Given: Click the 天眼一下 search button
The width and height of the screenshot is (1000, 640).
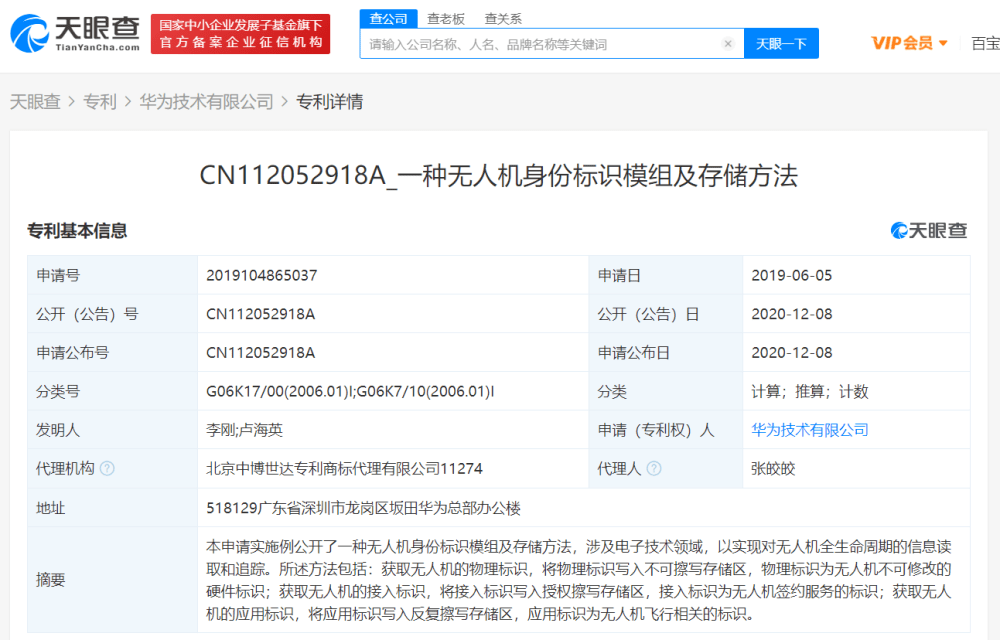Looking at the screenshot, I should (781, 43).
